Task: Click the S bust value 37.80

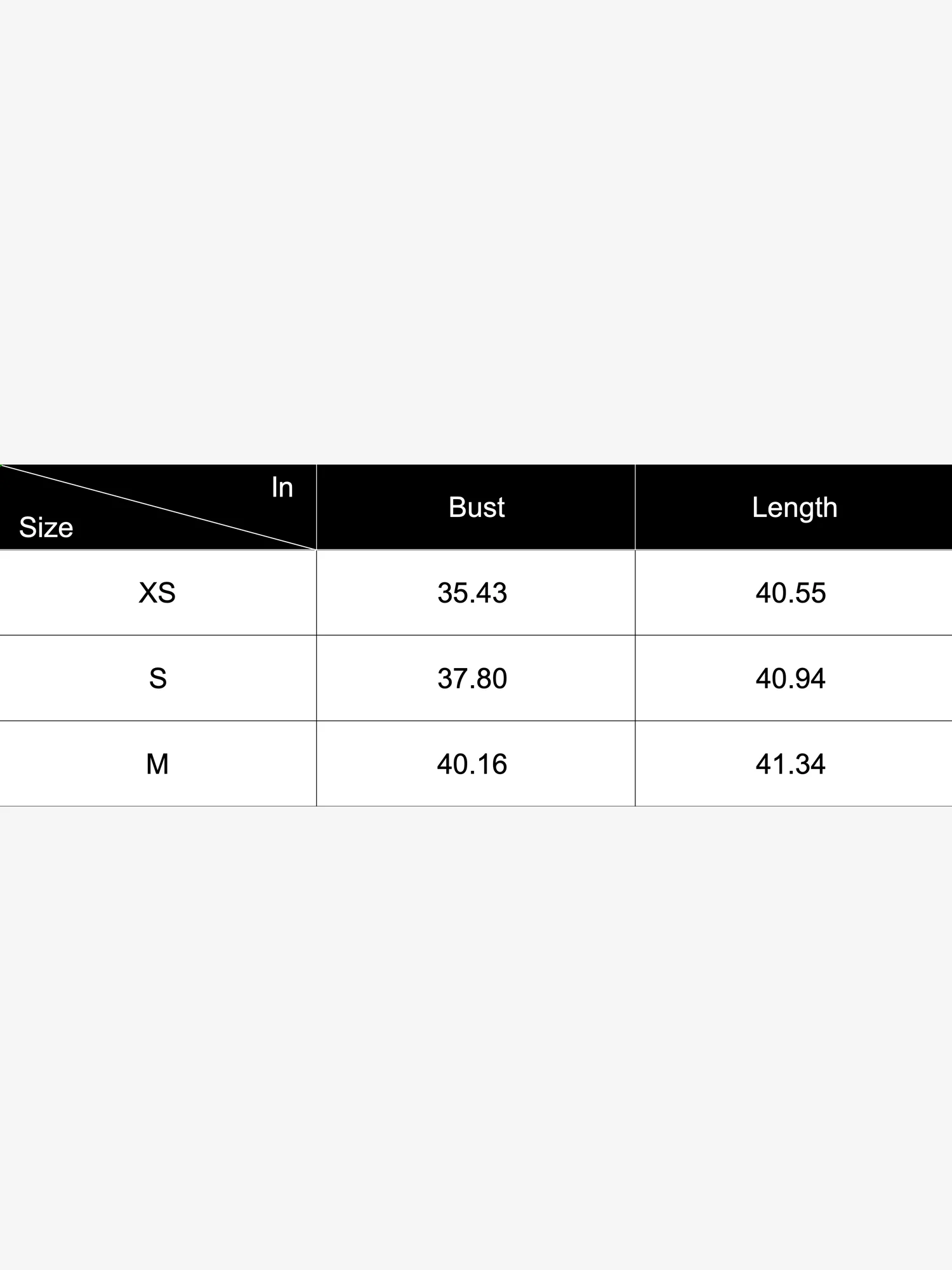Action: [x=472, y=678]
